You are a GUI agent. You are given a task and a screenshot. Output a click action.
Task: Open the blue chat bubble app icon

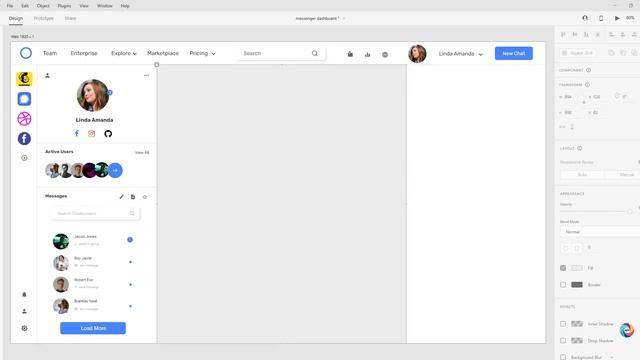point(24,99)
